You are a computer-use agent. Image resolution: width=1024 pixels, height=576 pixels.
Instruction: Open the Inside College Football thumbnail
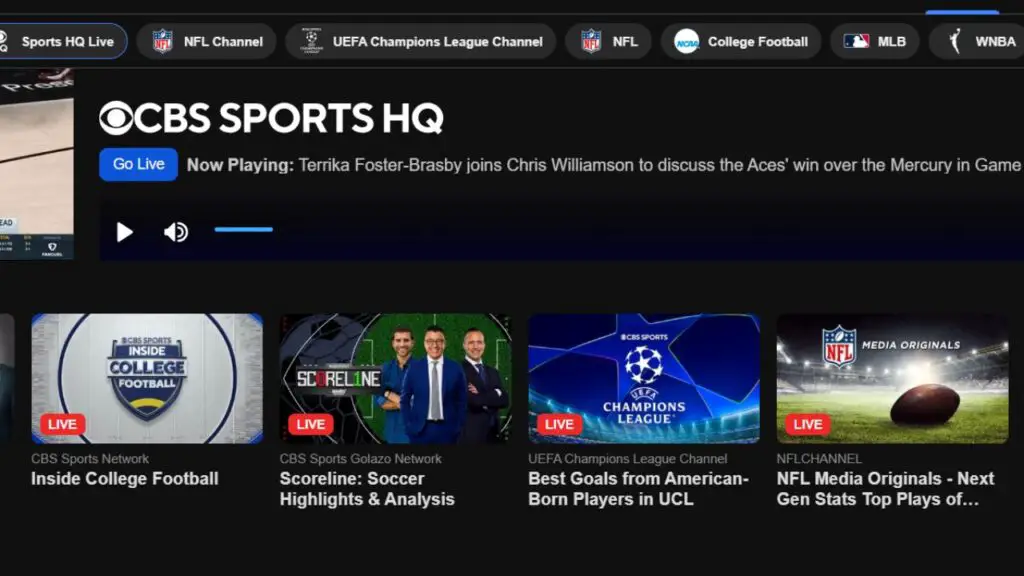tap(147, 378)
